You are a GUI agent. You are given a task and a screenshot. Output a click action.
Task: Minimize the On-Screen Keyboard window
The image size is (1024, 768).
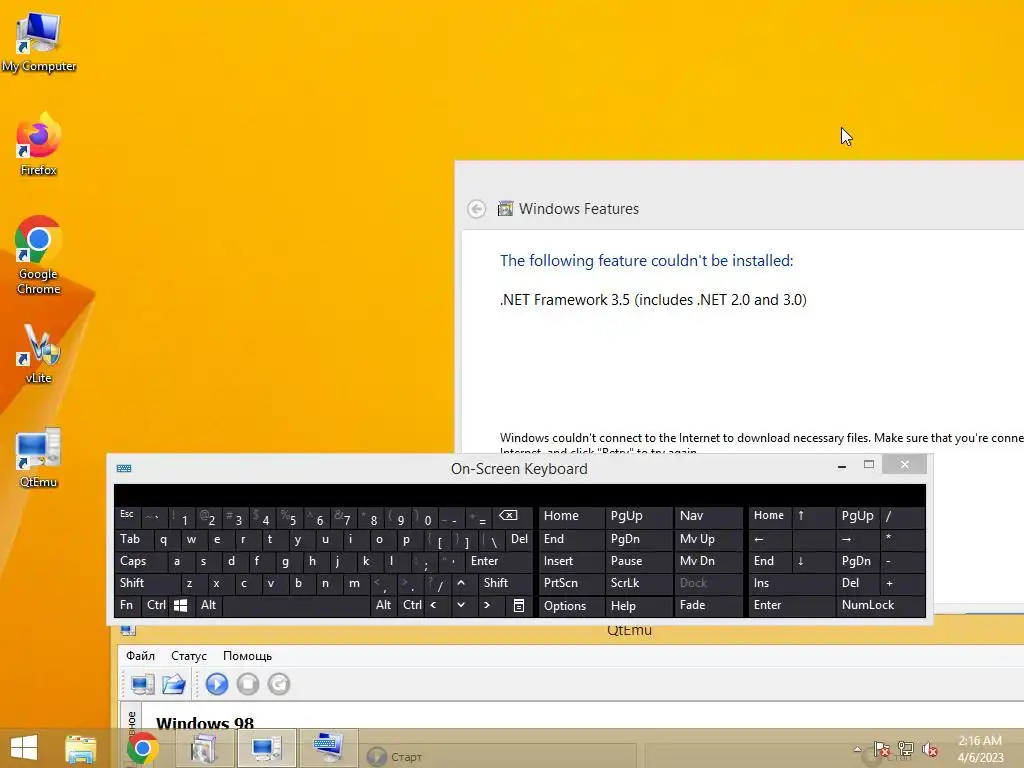[842, 465]
